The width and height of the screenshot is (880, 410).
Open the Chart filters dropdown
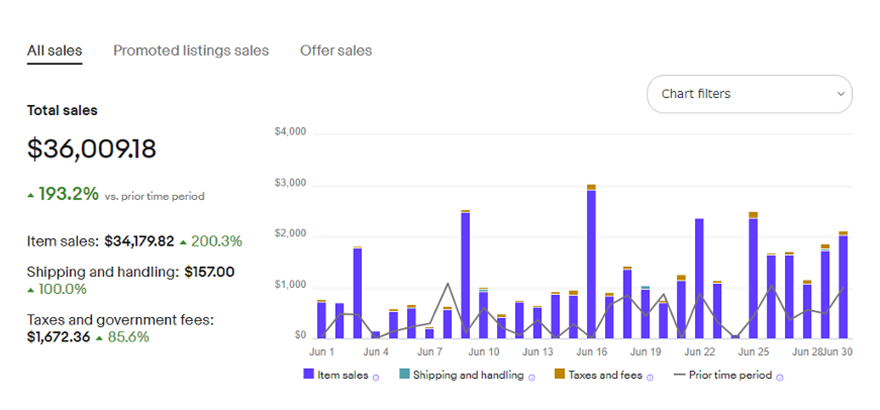[x=749, y=94]
